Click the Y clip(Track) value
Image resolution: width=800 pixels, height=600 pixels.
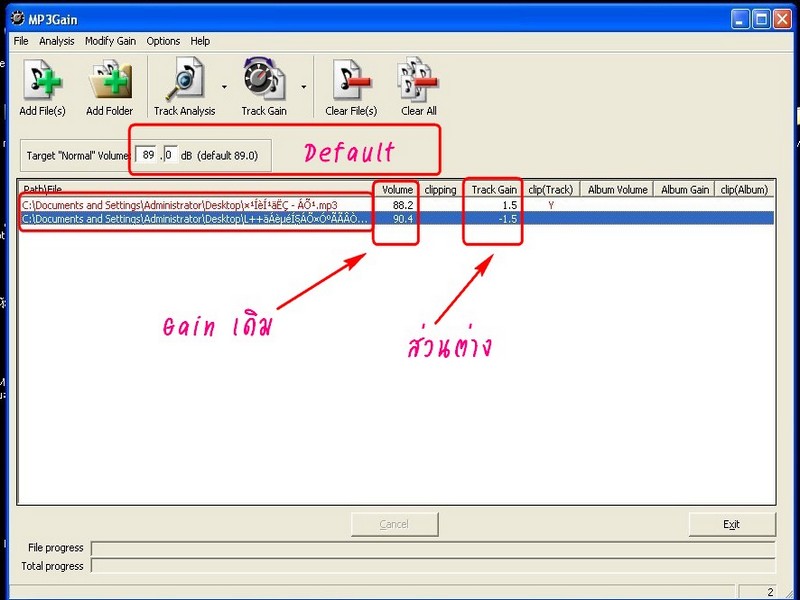551,205
